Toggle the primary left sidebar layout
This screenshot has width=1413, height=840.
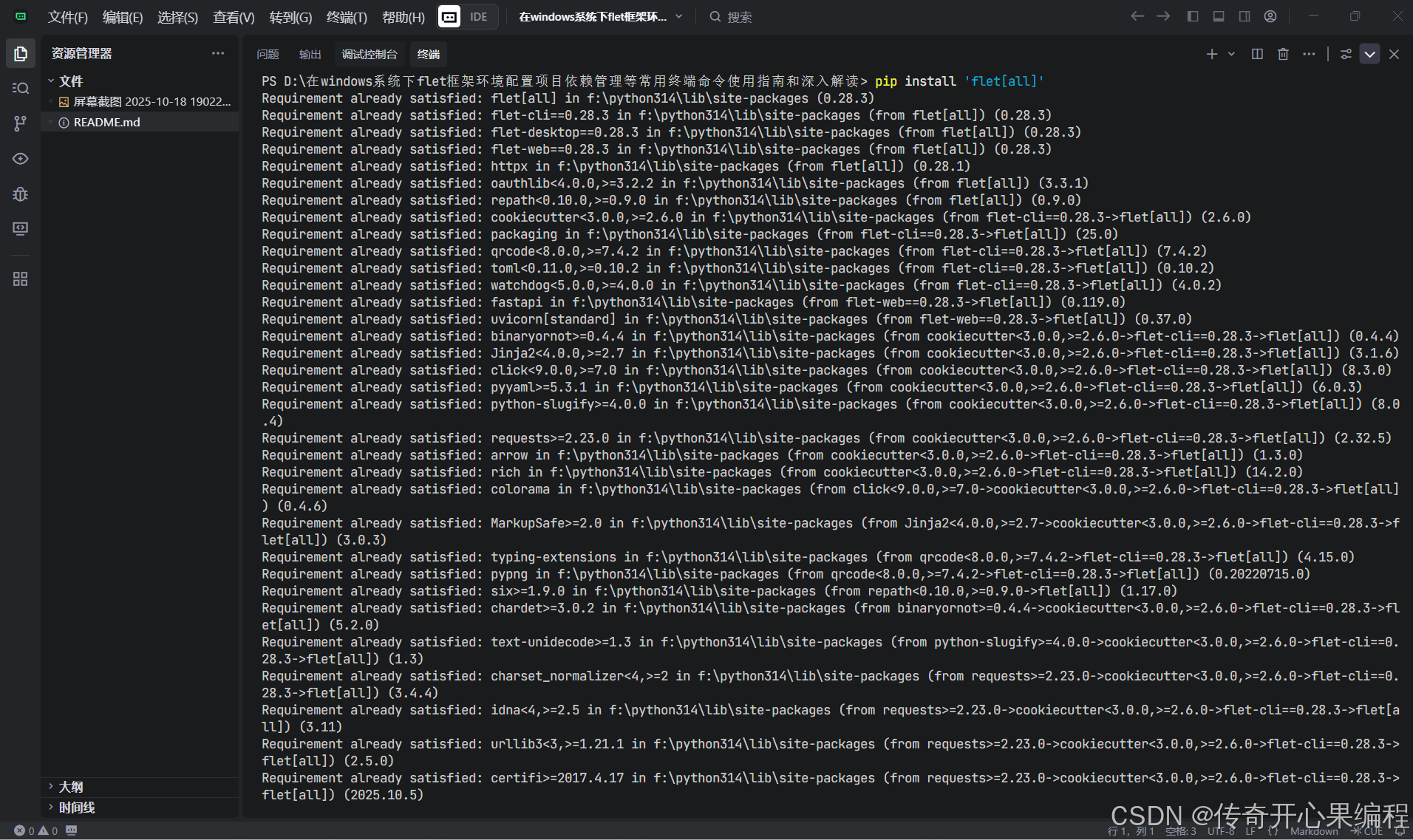[1193, 16]
